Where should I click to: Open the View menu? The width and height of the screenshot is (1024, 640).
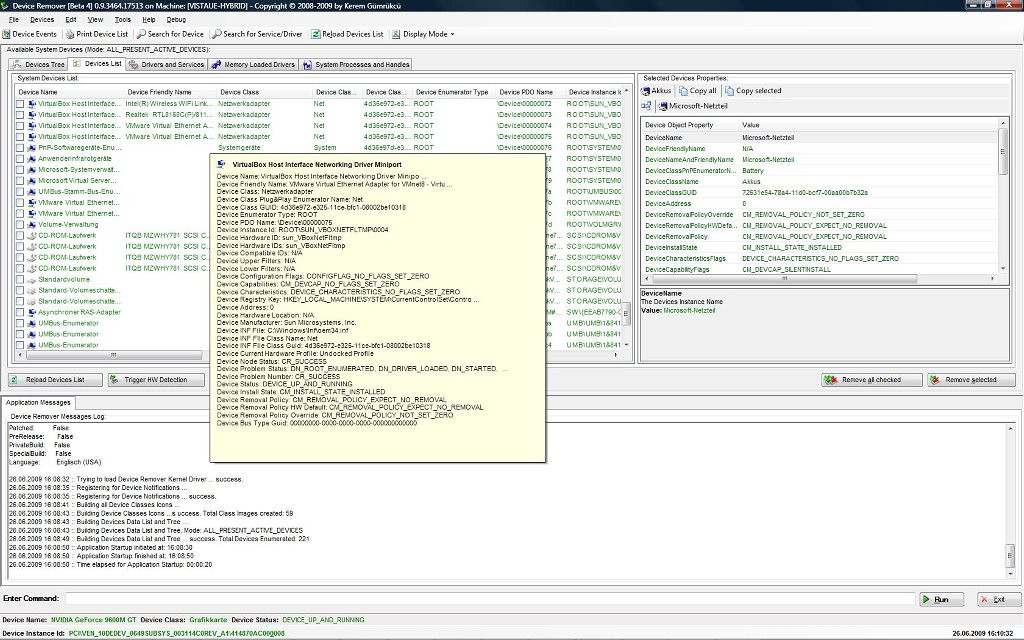[95, 20]
